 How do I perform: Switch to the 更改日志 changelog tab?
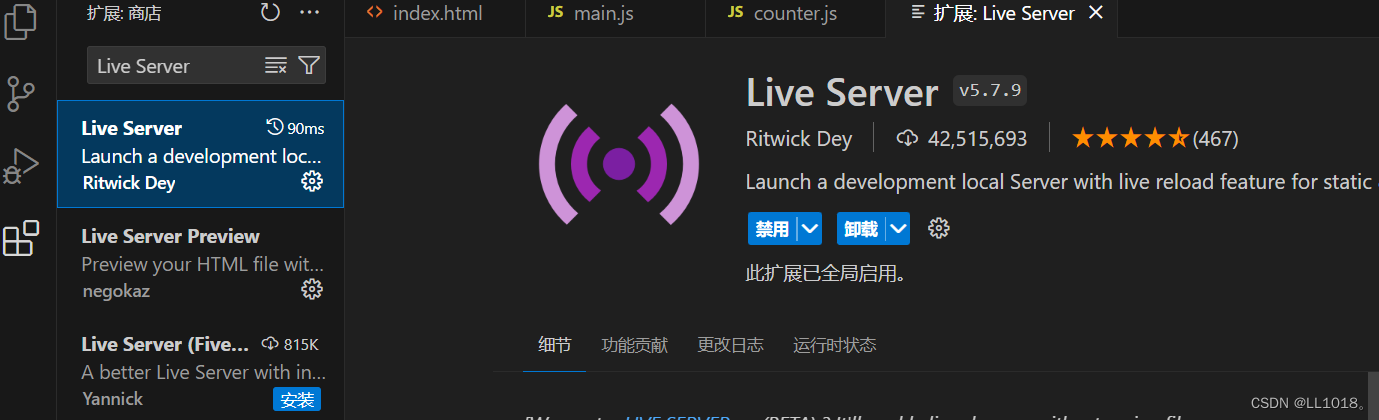(731, 345)
